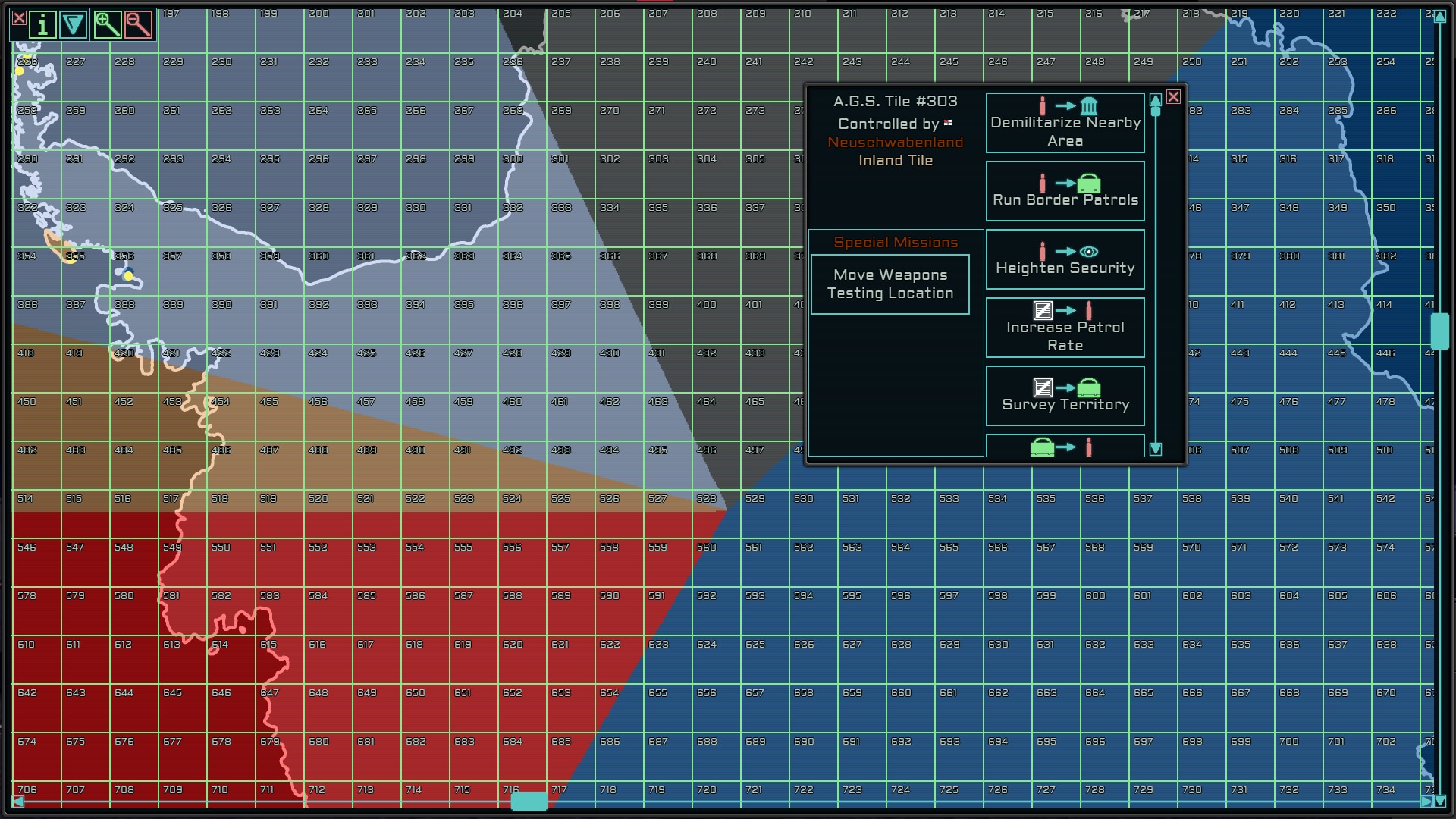Click the horizontal map scrollbar thumb
The image size is (1456, 819).
coord(529,802)
